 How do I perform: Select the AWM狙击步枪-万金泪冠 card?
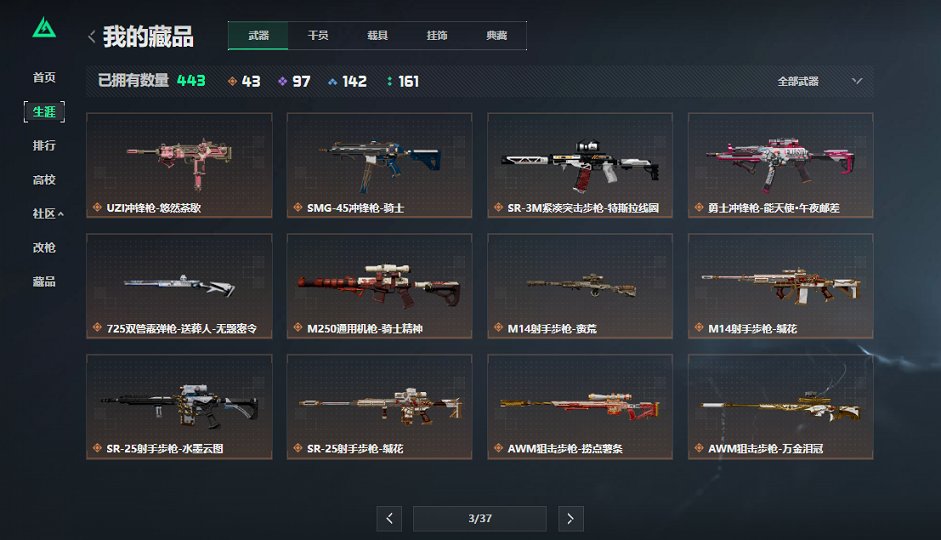781,407
